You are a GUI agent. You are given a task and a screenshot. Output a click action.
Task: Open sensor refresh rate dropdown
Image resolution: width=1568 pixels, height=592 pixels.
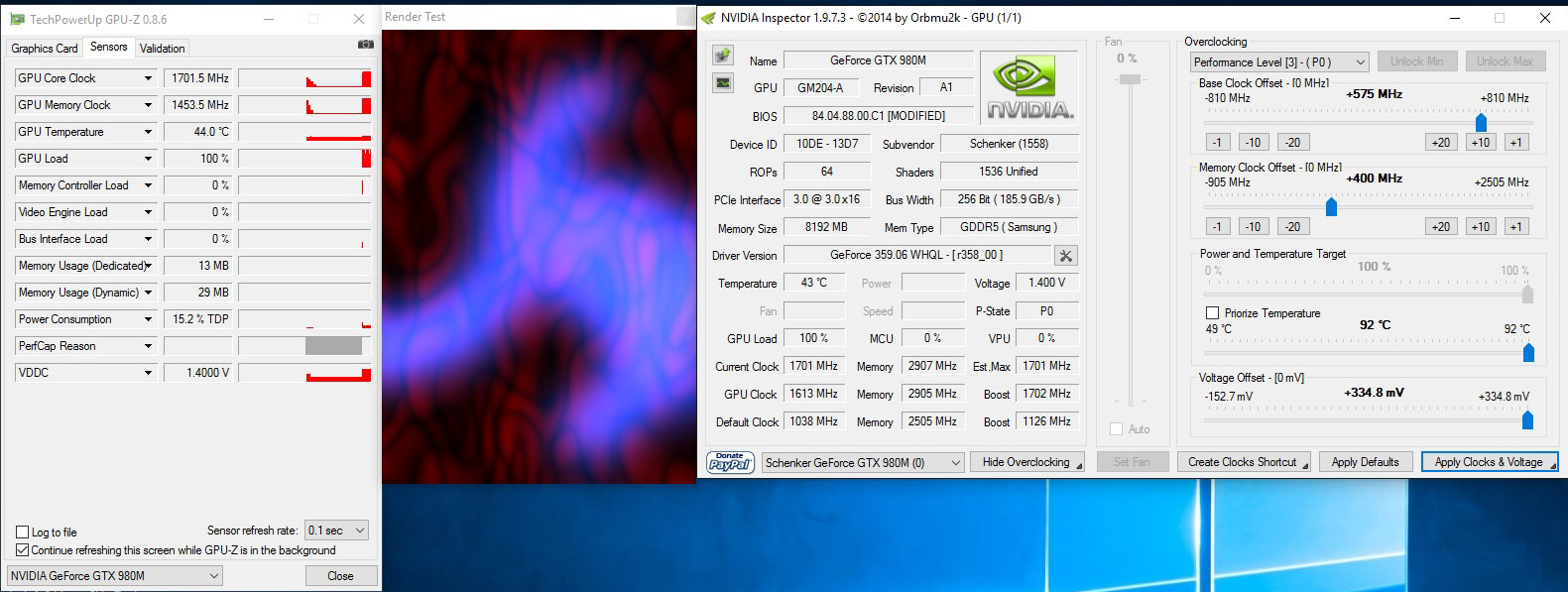[x=337, y=531]
